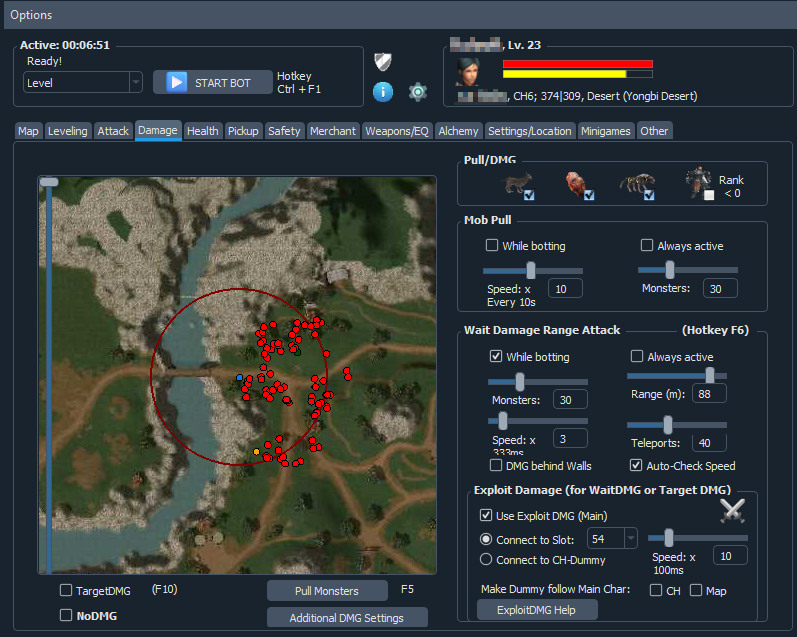
Task: Adjust Mob Pull Speed slider
Action: (531, 270)
